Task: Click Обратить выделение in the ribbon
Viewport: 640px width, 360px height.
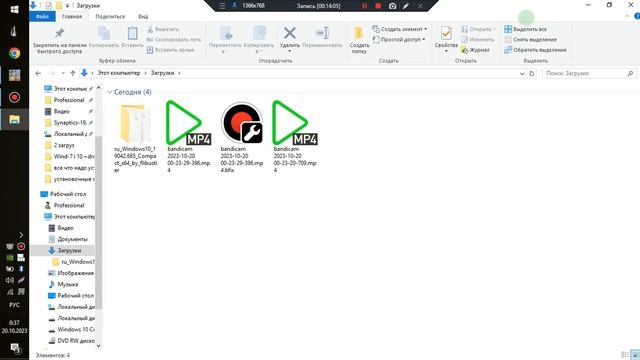Action: (535, 50)
